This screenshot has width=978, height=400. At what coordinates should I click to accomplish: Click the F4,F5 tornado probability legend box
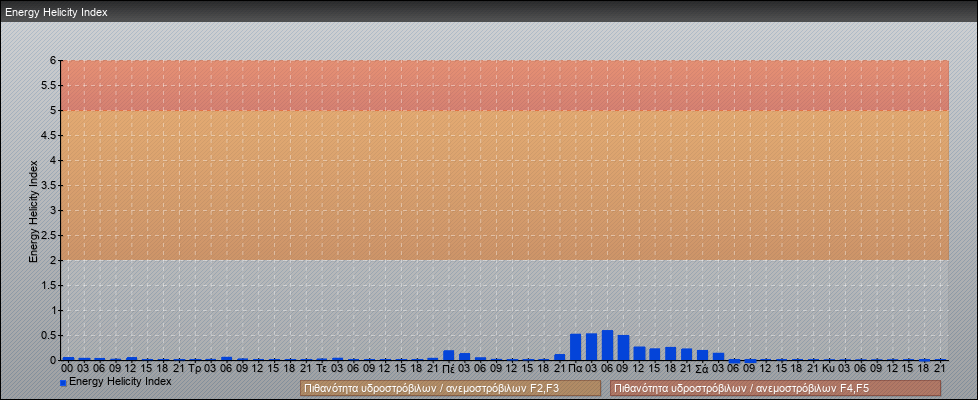pyautogui.click(x=775, y=388)
